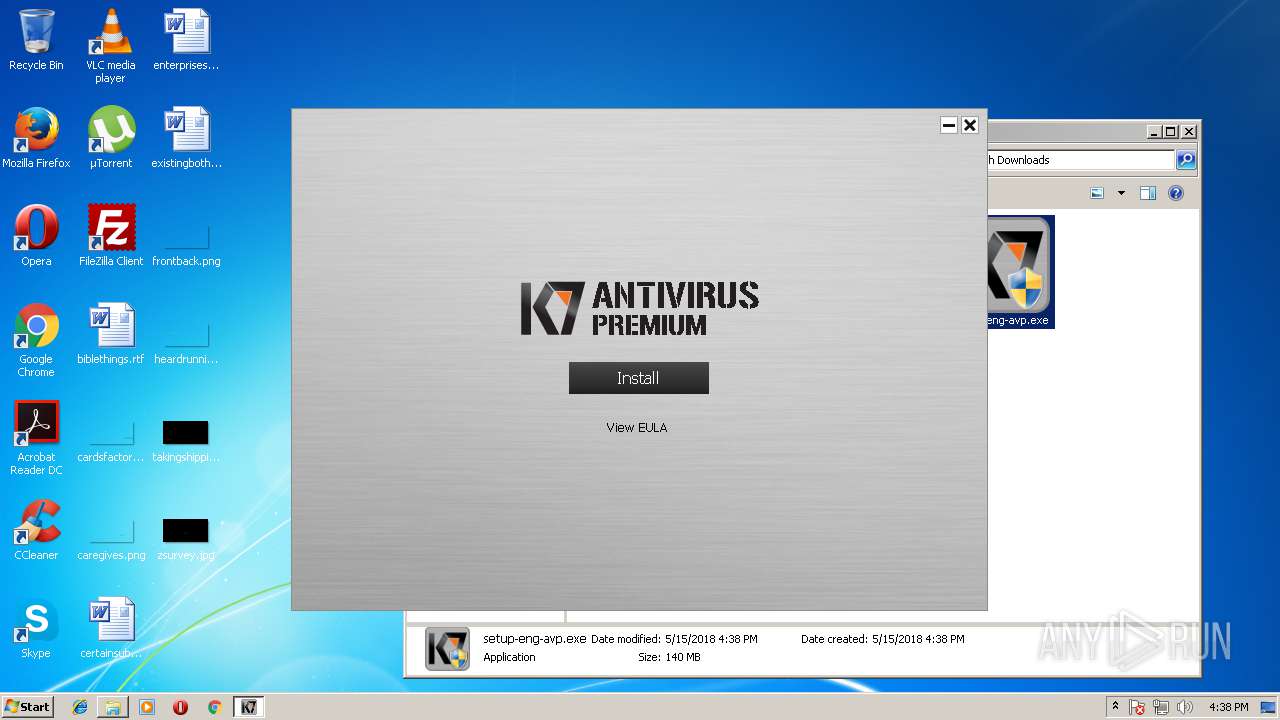Select setup-eng-avp.exe in Explorer window
1280x720 pixels.
(1020, 272)
